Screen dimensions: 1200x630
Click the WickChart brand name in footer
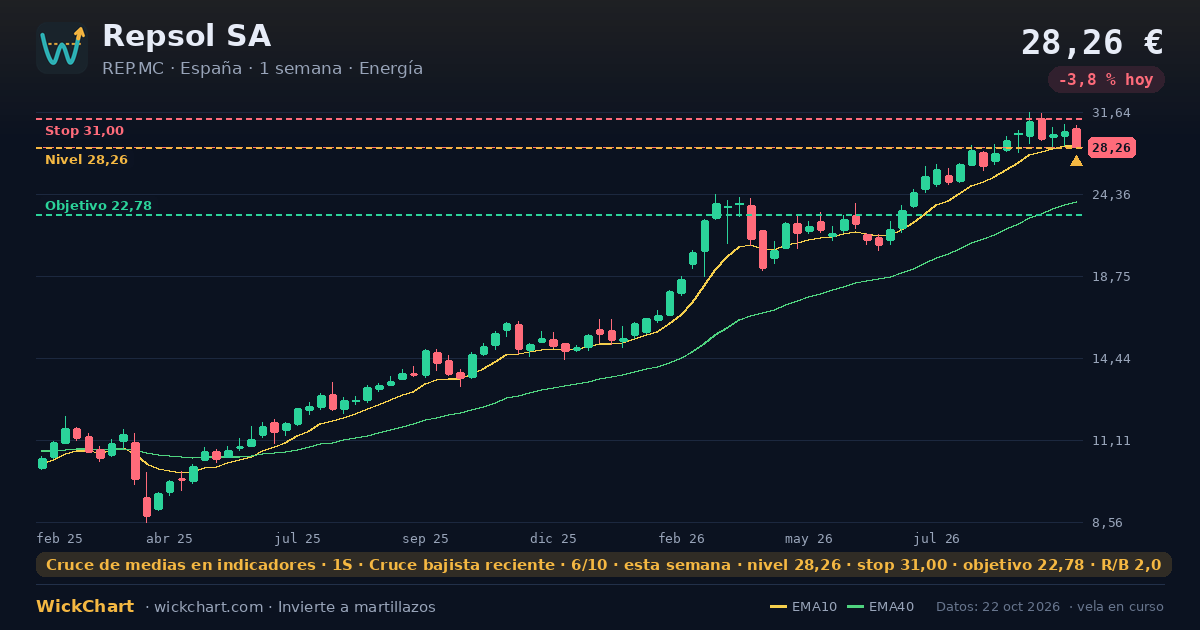click(x=85, y=607)
